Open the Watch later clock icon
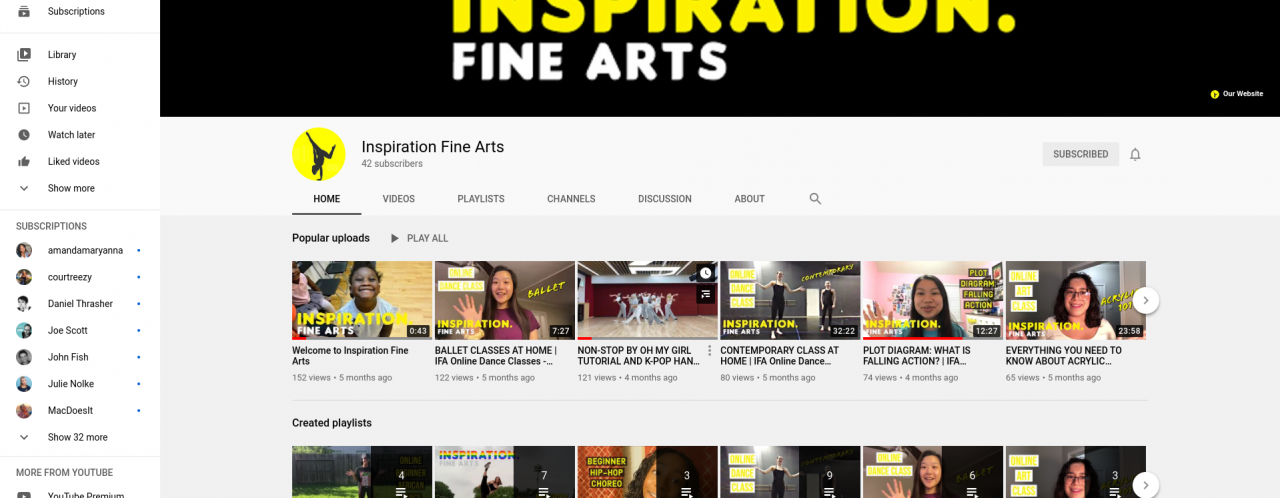Viewport: 1280px width, 498px height. click(x=24, y=135)
